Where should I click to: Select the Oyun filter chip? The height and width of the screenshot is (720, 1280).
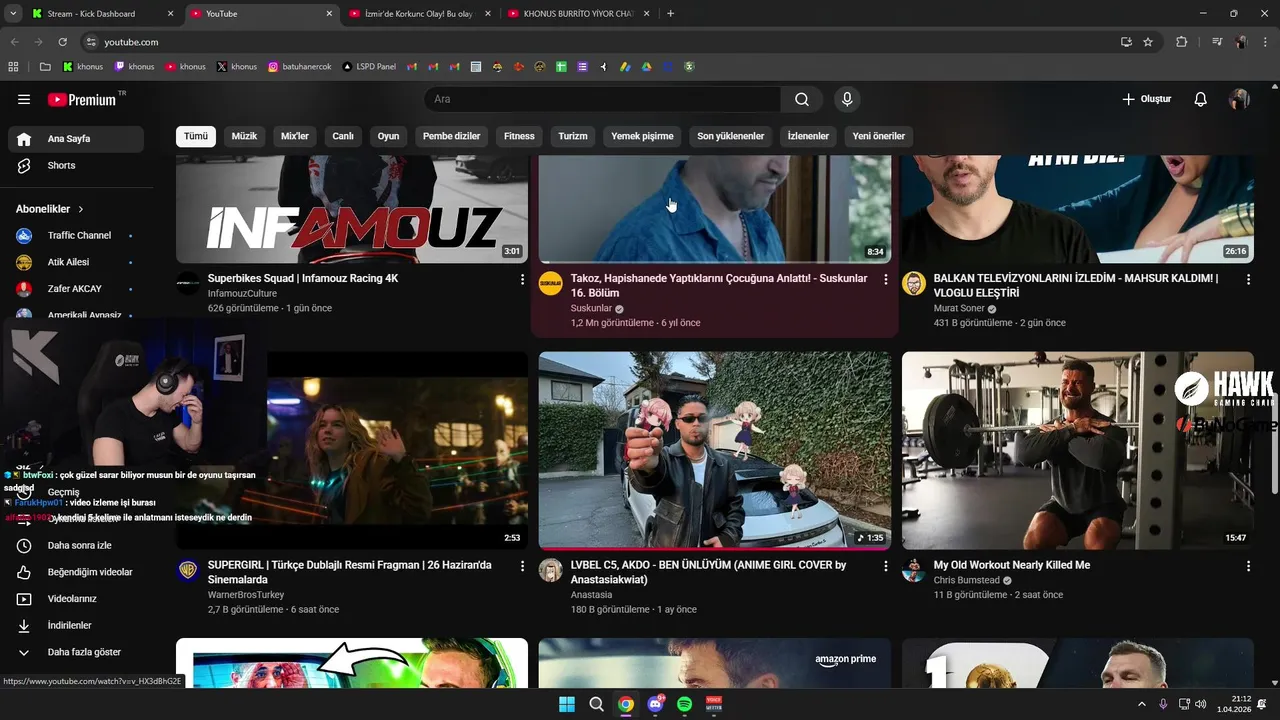388,136
